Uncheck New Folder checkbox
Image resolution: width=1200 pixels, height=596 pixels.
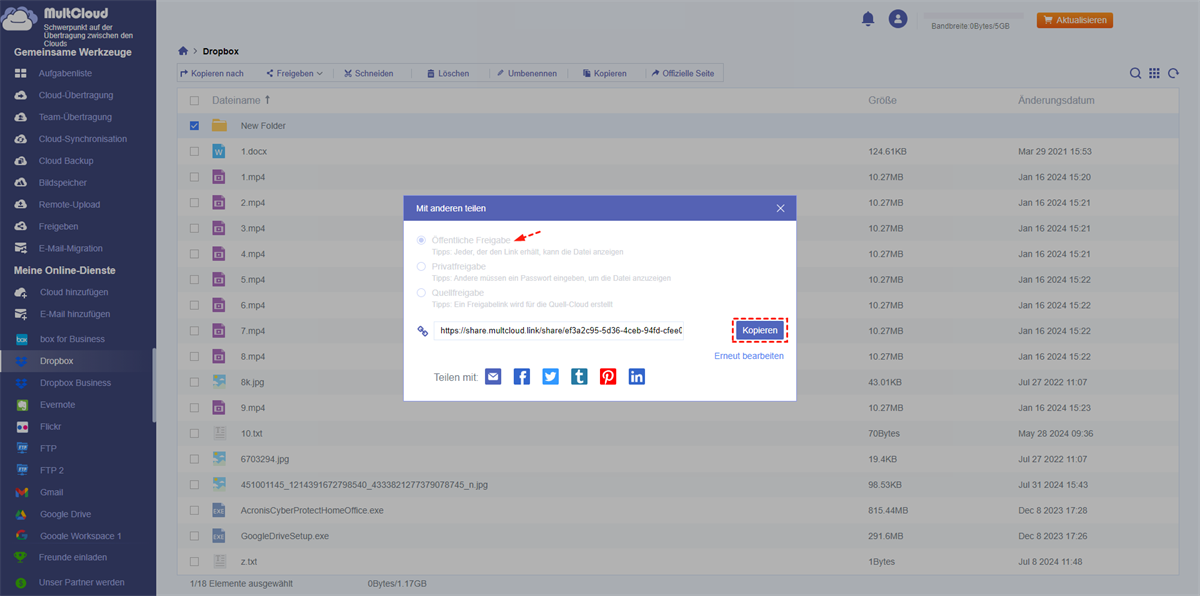194,126
